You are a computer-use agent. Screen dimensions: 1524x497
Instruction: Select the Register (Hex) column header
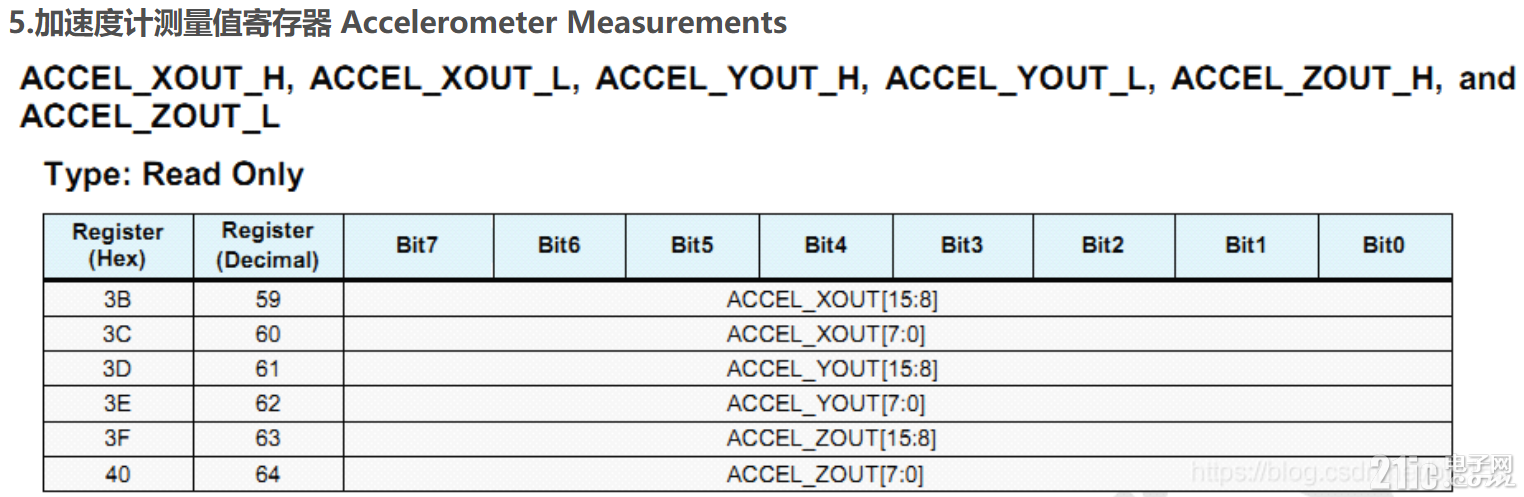[x=118, y=245]
